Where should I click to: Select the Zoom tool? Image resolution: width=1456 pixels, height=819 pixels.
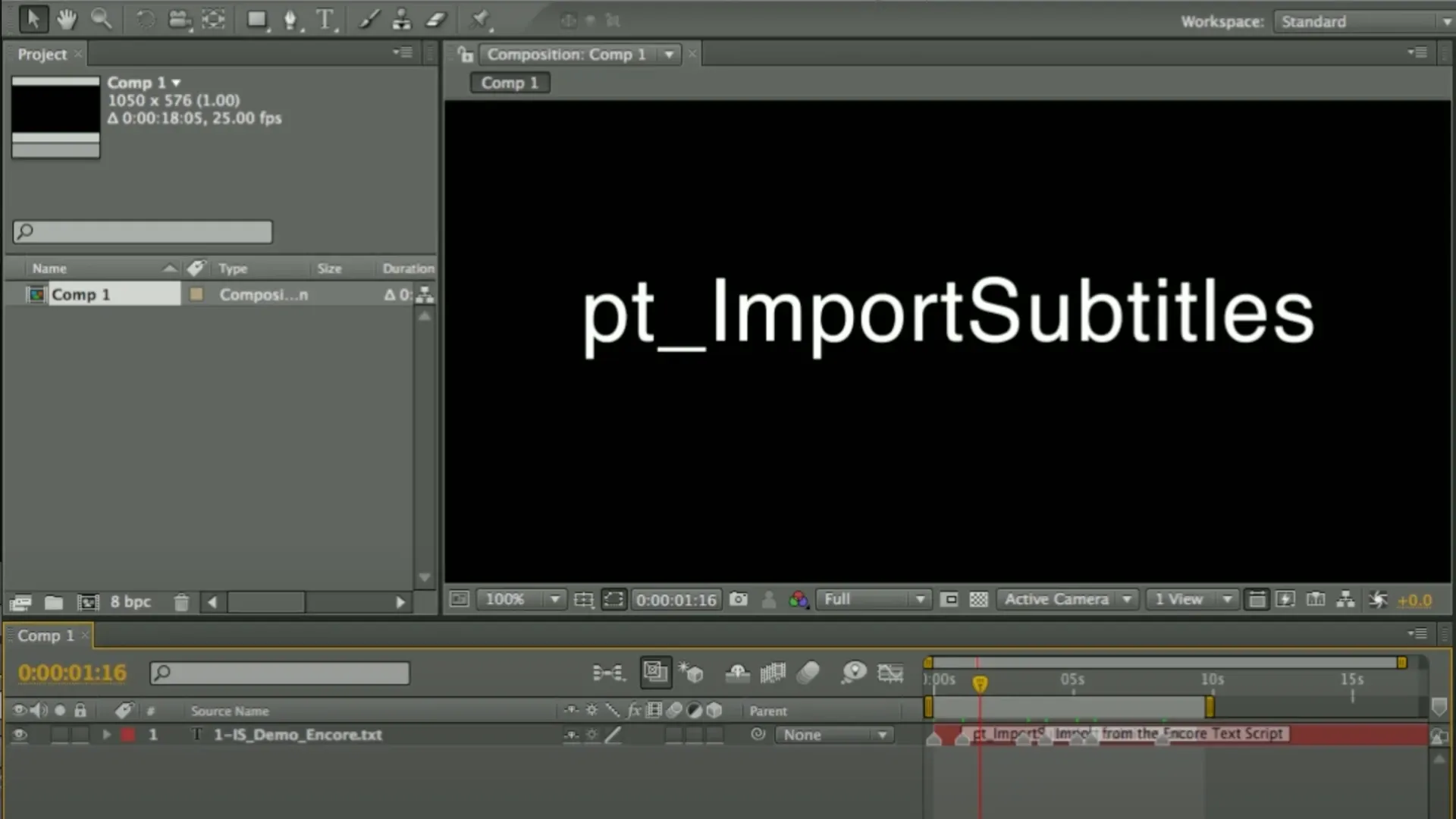tap(102, 19)
